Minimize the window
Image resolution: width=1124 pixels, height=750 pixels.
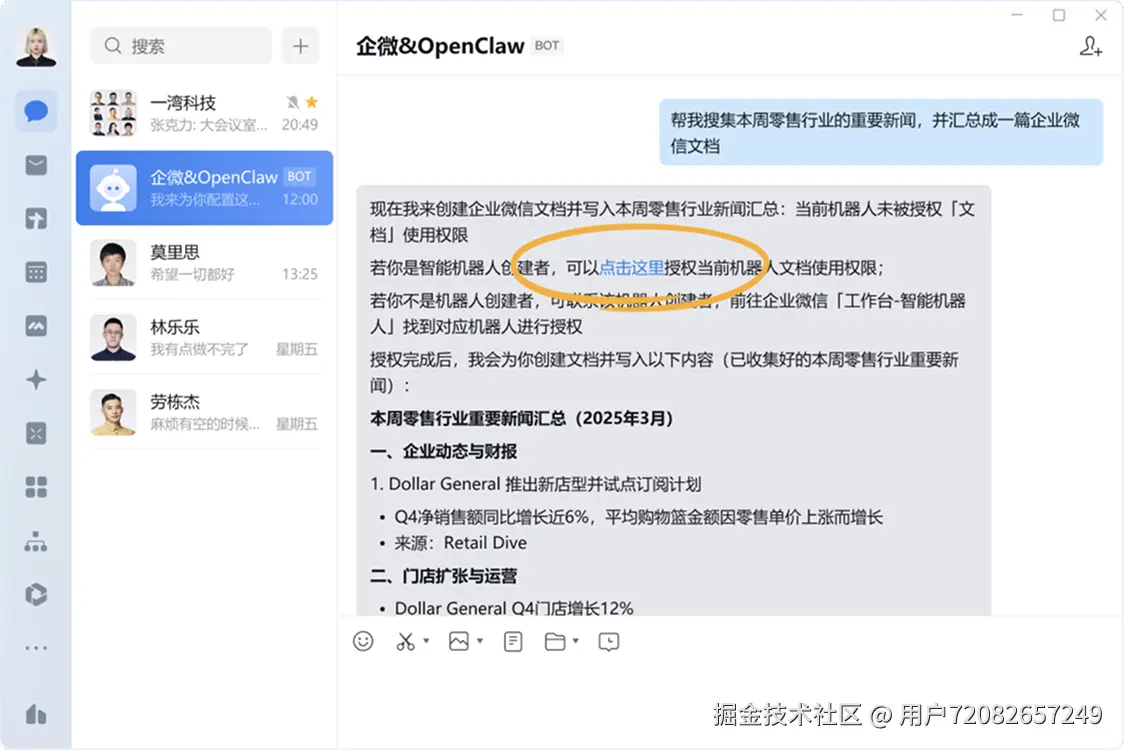click(x=1016, y=15)
